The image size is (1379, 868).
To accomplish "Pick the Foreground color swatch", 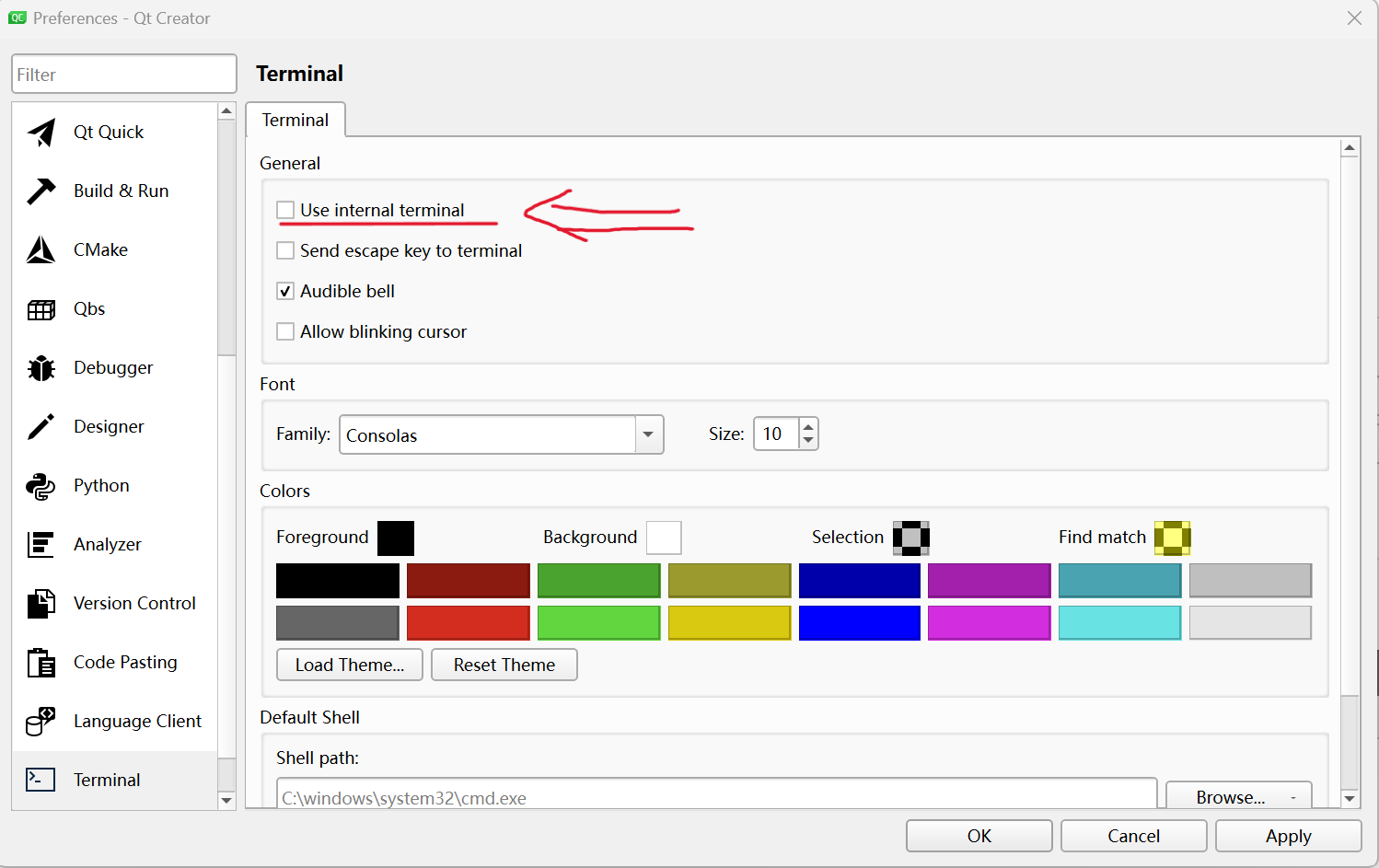I will coord(396,538).
